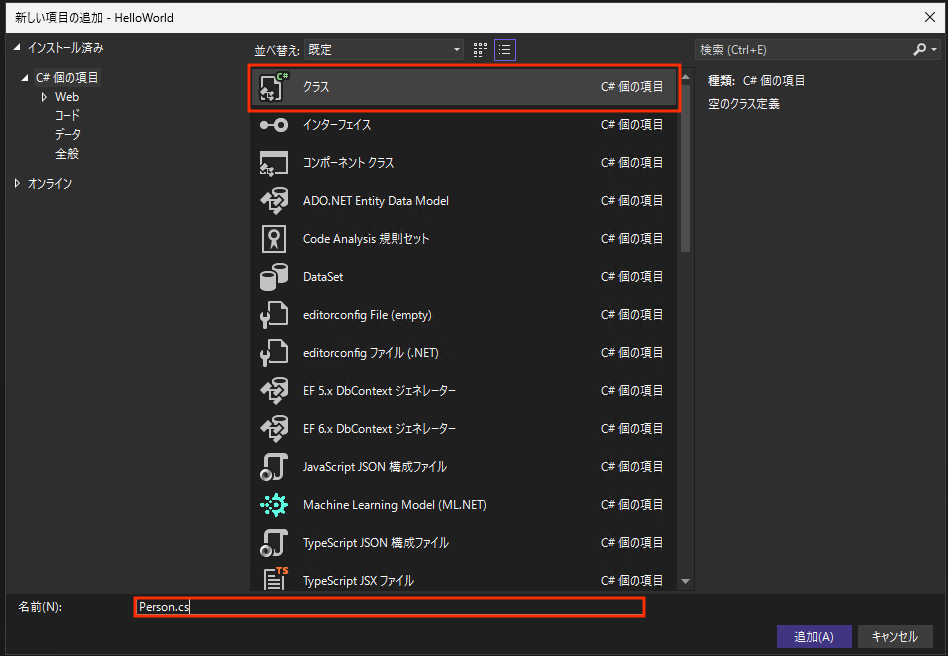Close the 新しい項目の追加 dialog

click(930, 18)
